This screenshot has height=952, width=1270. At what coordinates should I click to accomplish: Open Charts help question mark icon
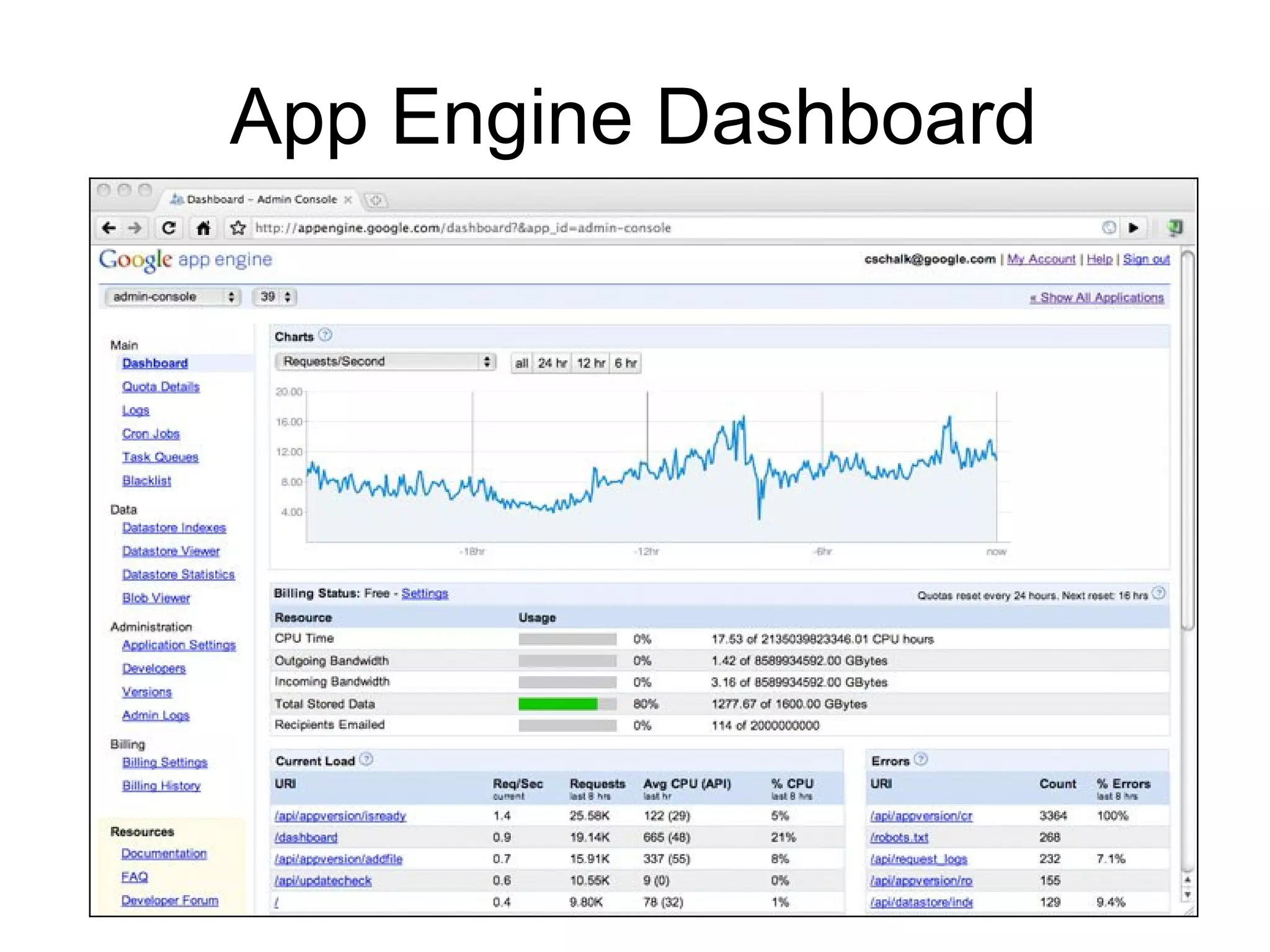tap(326, 335)
